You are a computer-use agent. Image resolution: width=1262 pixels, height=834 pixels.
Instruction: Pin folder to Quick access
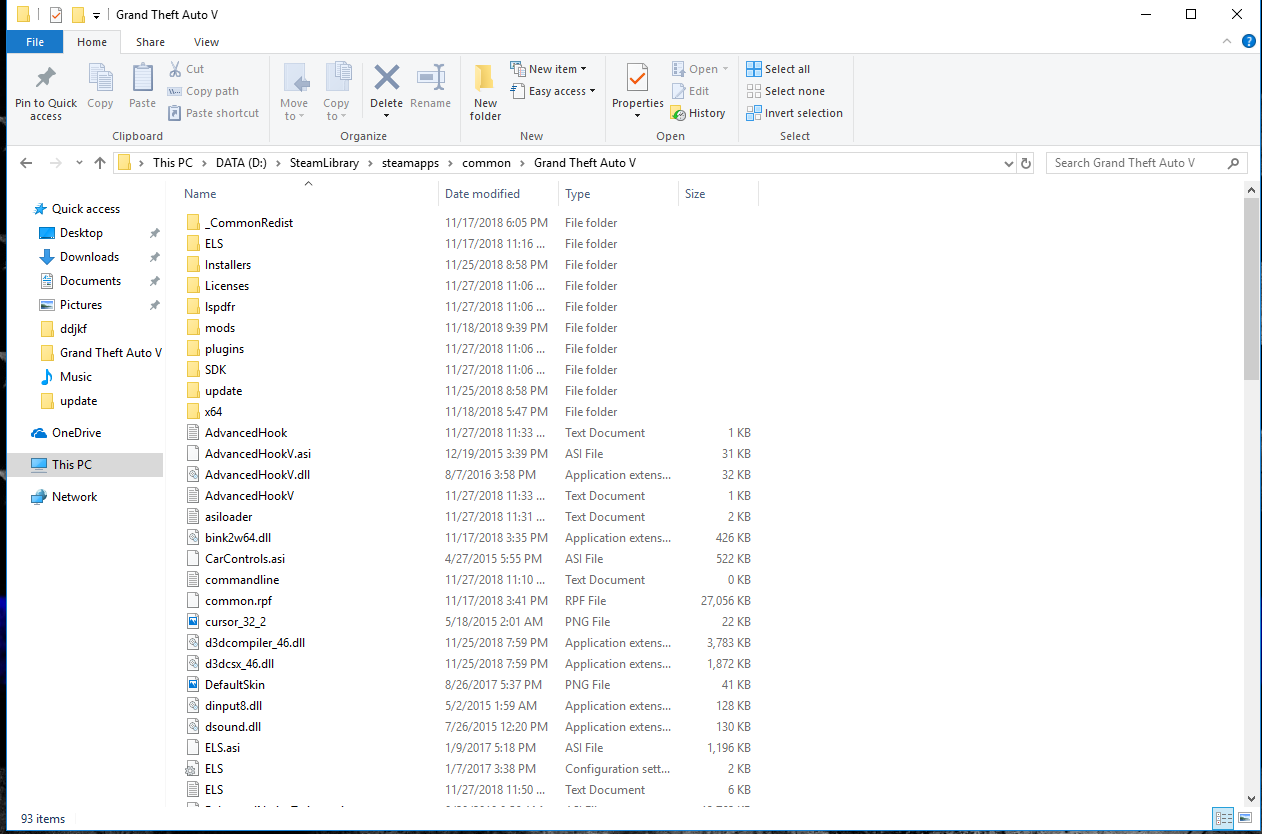46,93
